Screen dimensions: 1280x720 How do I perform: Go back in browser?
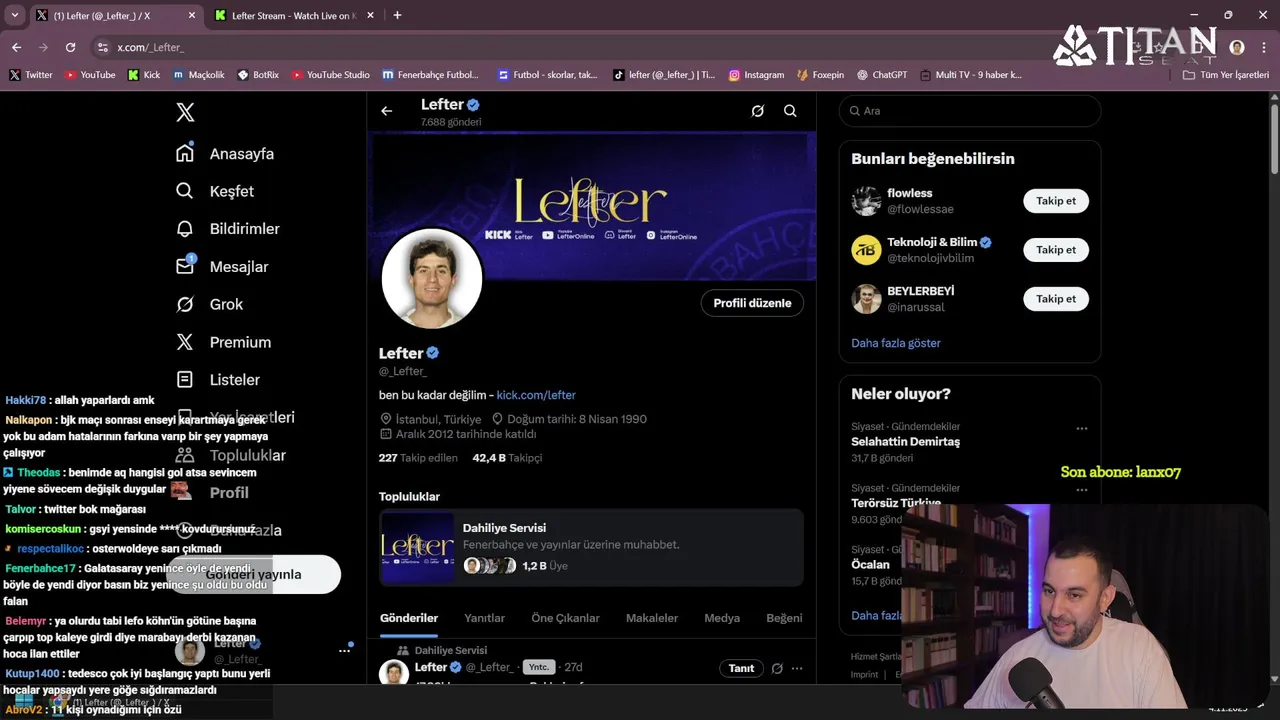tap(16, 47)
